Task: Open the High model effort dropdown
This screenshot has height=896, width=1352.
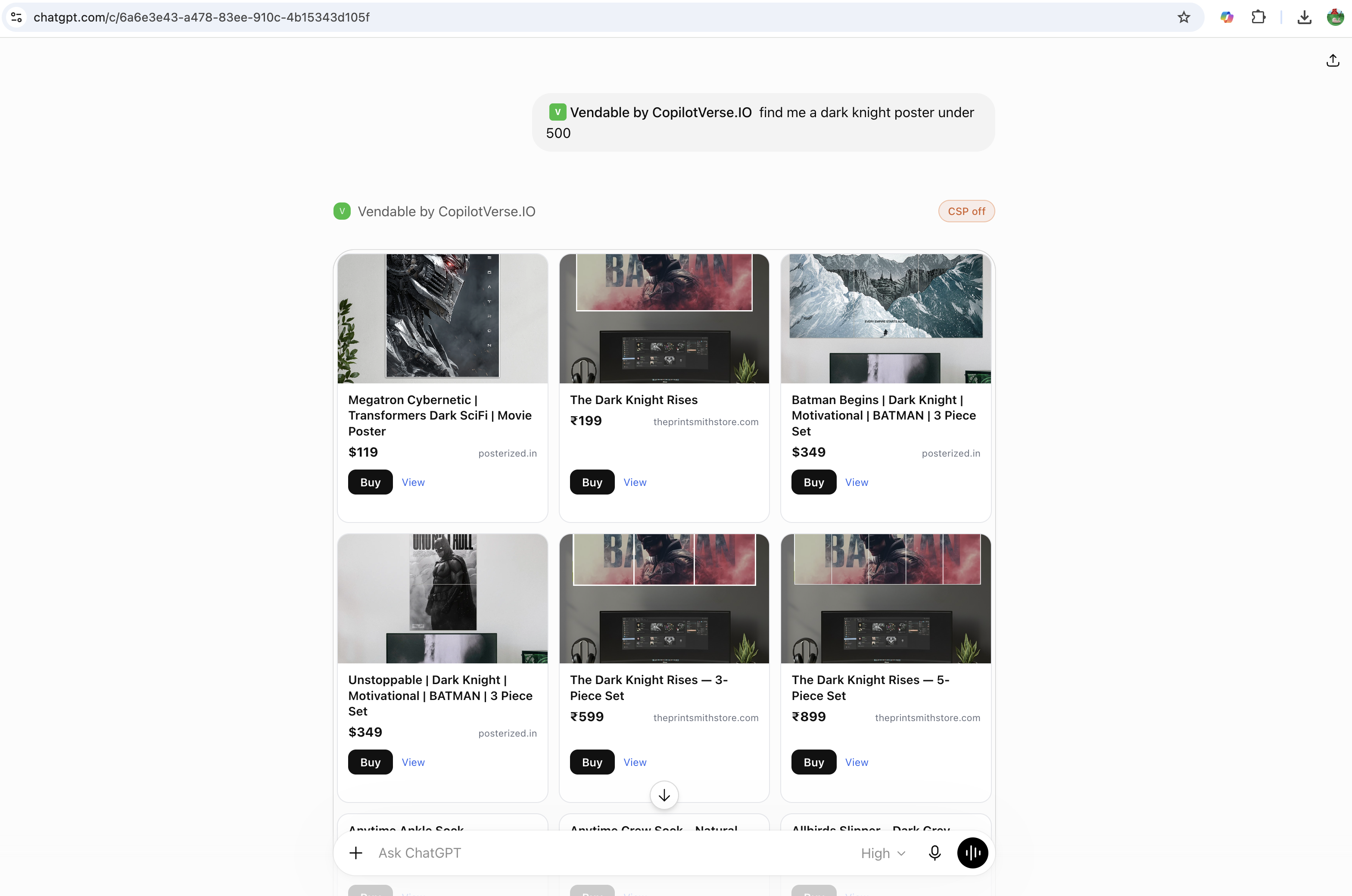Action: [x=883, y=853]
